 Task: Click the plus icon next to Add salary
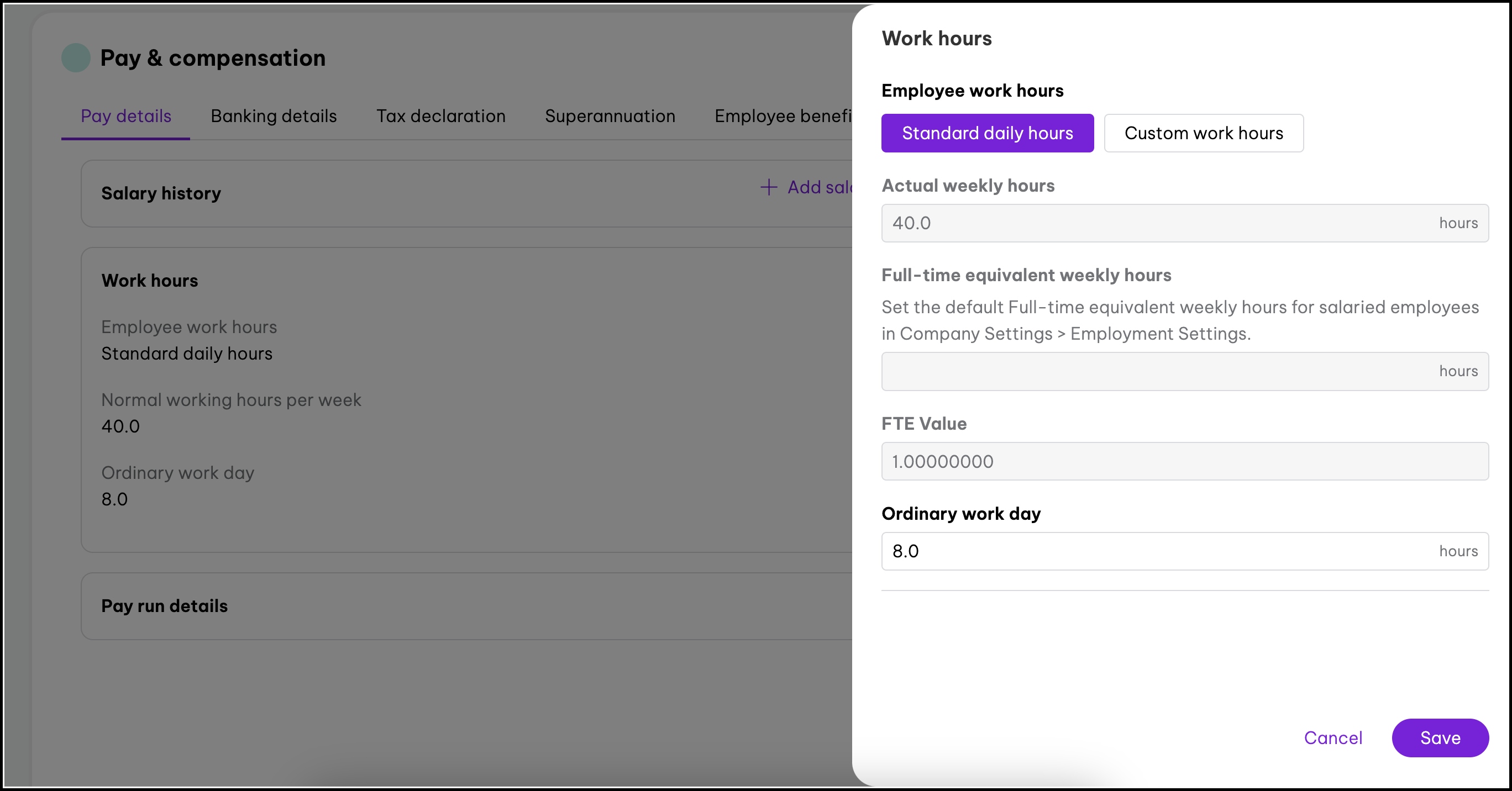pyautogui.click(x=768, y=187)
